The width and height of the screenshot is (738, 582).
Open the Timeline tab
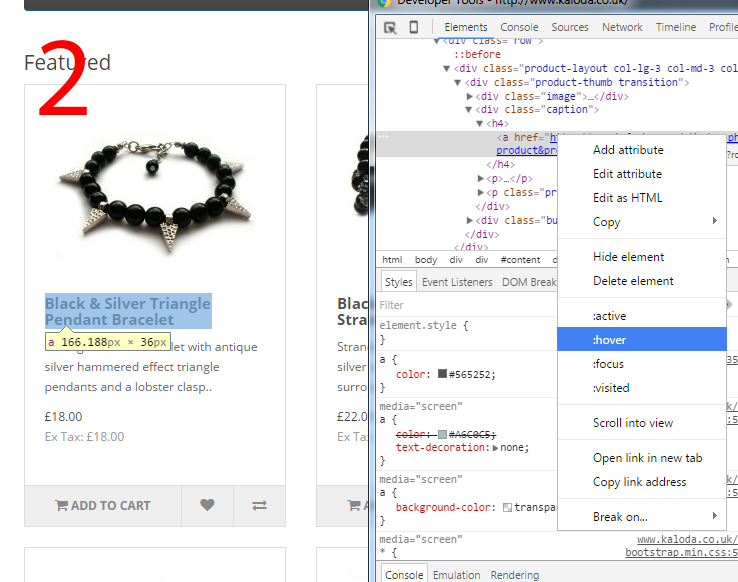coord(676,27)
